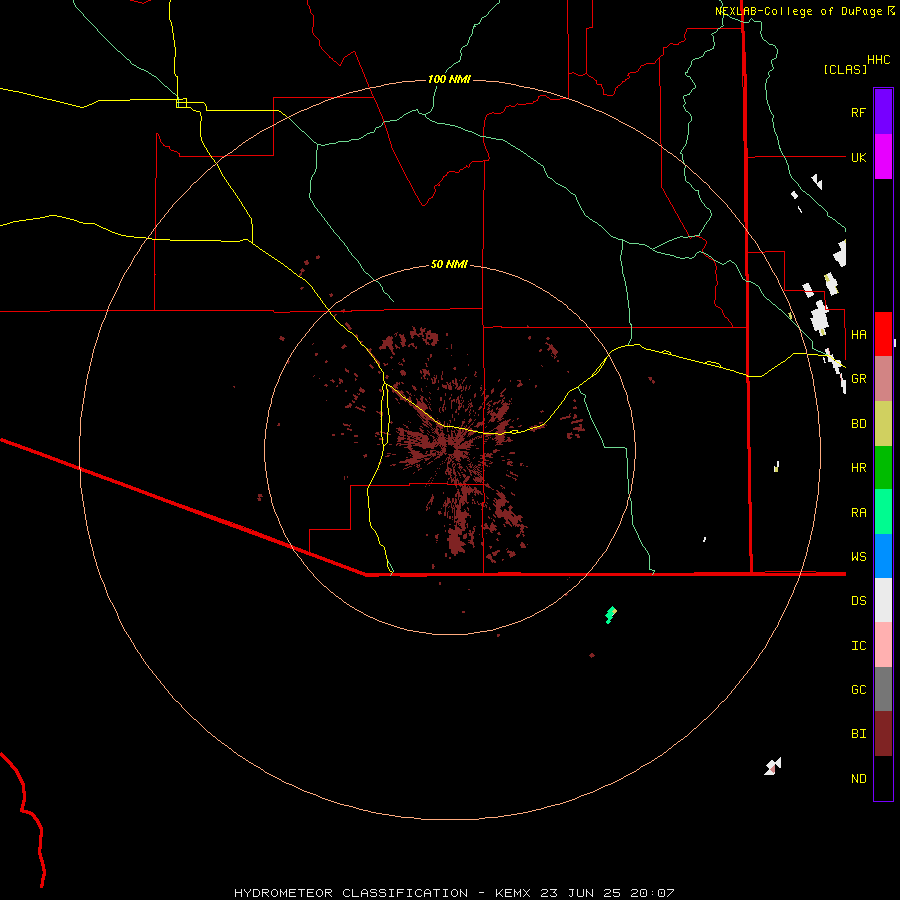Click the '100 NMI' range ring label
The height and width of the screenshot is (900, 900).
tap(449, 79)
